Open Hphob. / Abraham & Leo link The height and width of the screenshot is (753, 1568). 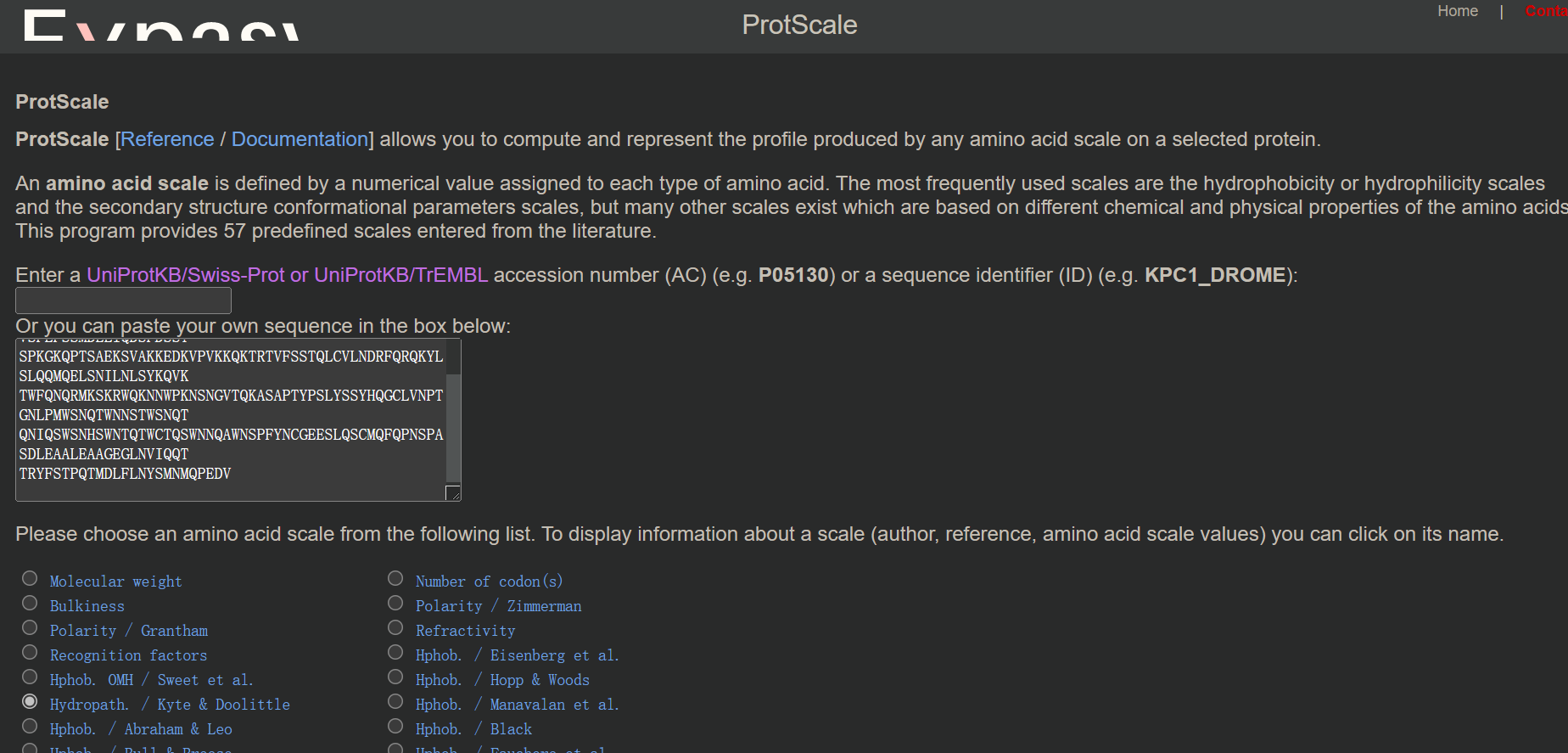pyautogui.click(x=141, y=729)
